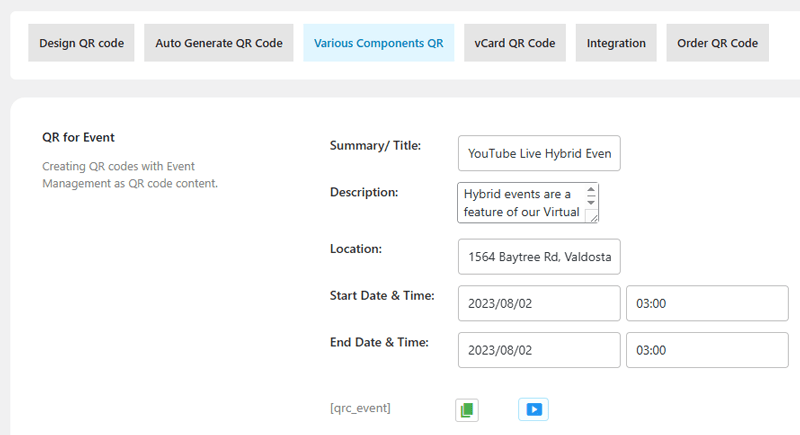Viewport: 800px width, 435px height.
Task: Switch to the Order QR Code tab
Action: click(717, 43)
